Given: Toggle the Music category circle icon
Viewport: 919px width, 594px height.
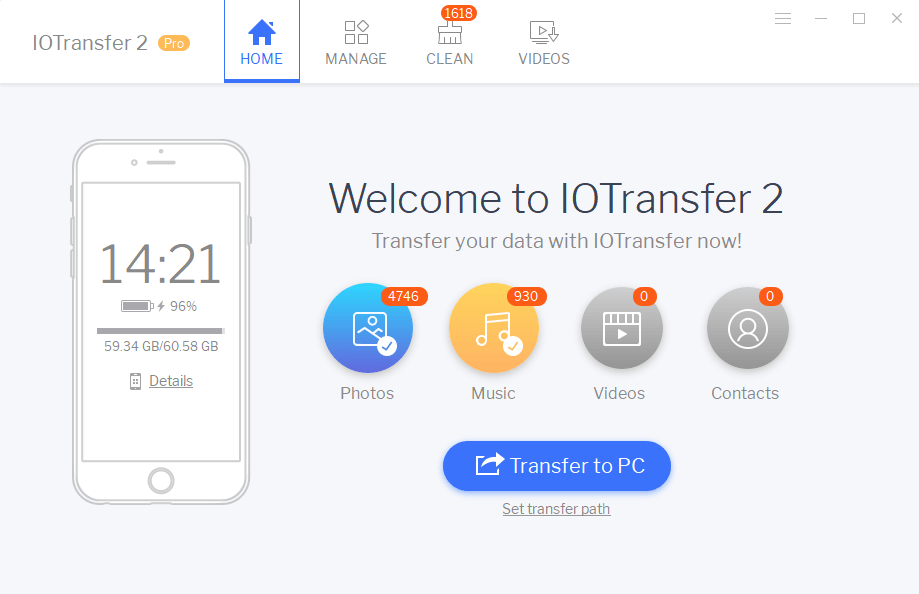Looking at the screenshot, I should point(493,328).
